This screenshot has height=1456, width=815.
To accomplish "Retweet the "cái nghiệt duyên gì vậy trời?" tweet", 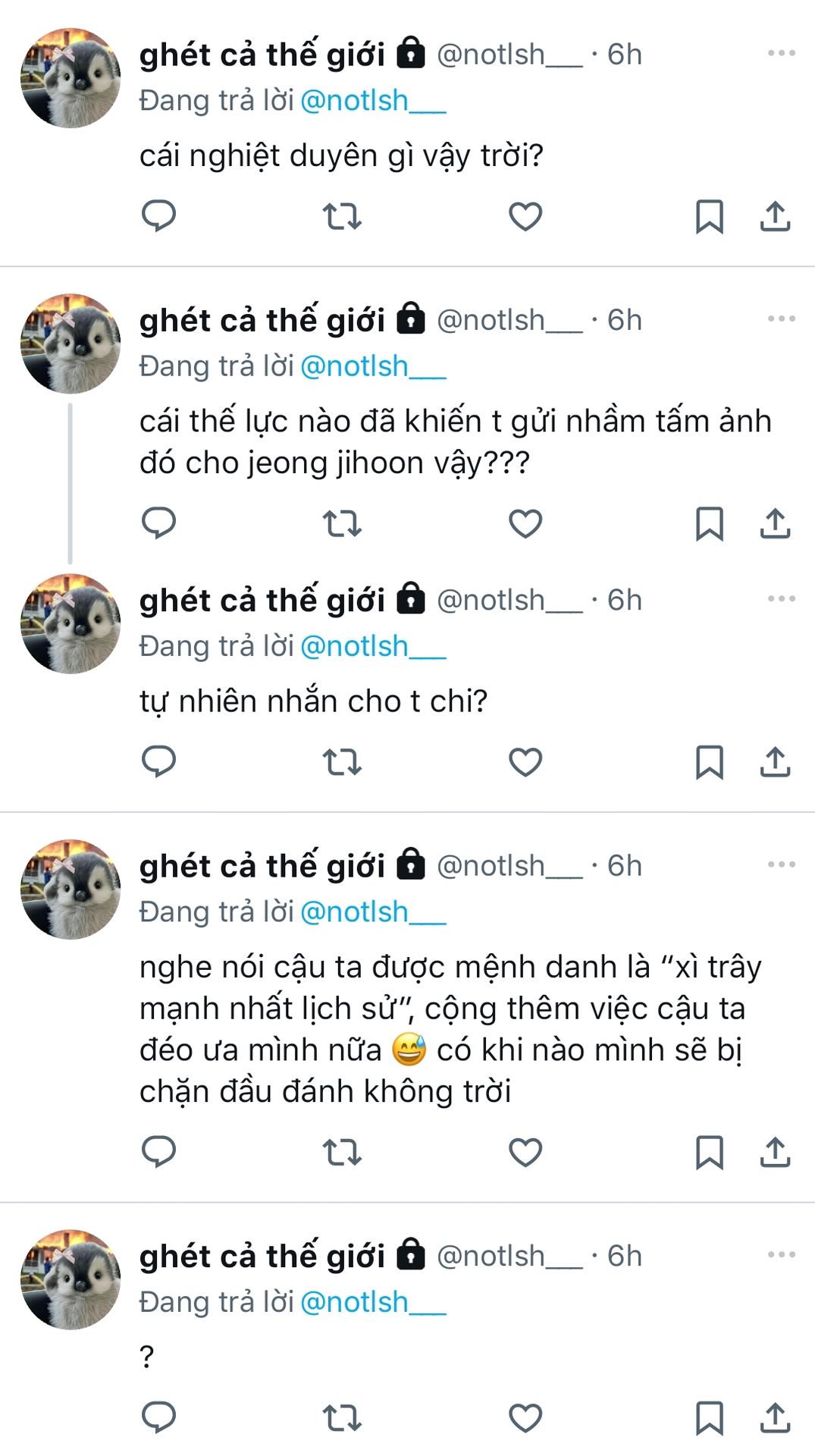I will point(342,217).
